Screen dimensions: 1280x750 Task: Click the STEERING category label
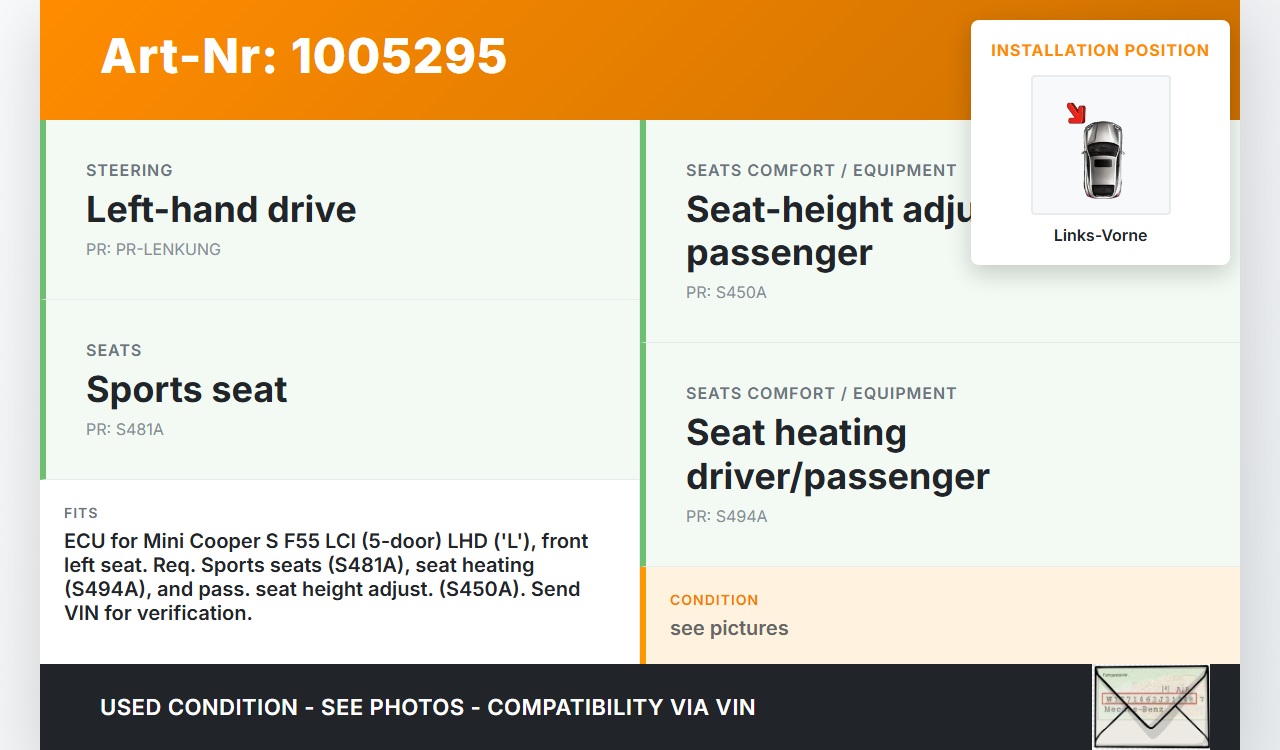129,170
